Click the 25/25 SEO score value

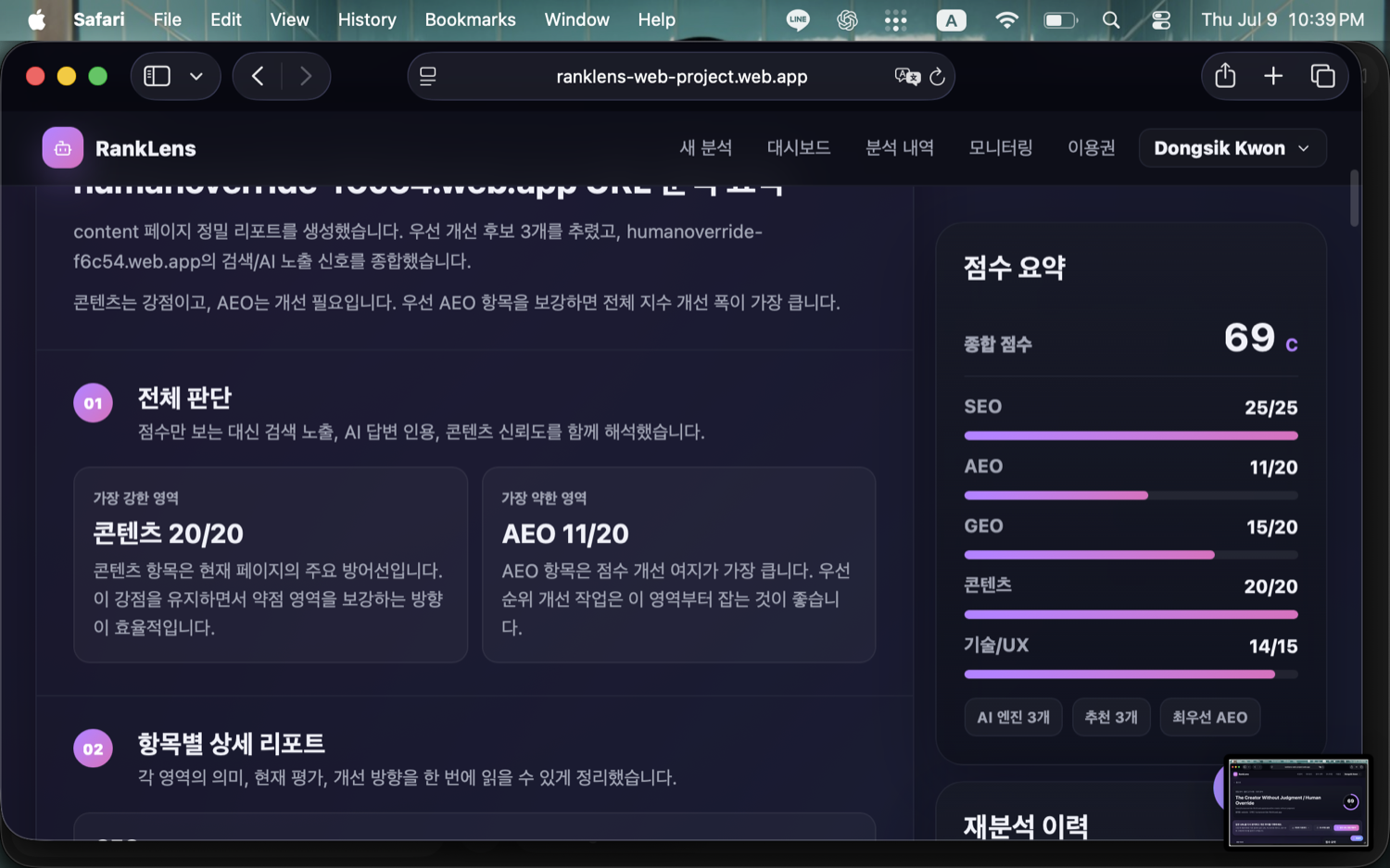click(1271, 408)
